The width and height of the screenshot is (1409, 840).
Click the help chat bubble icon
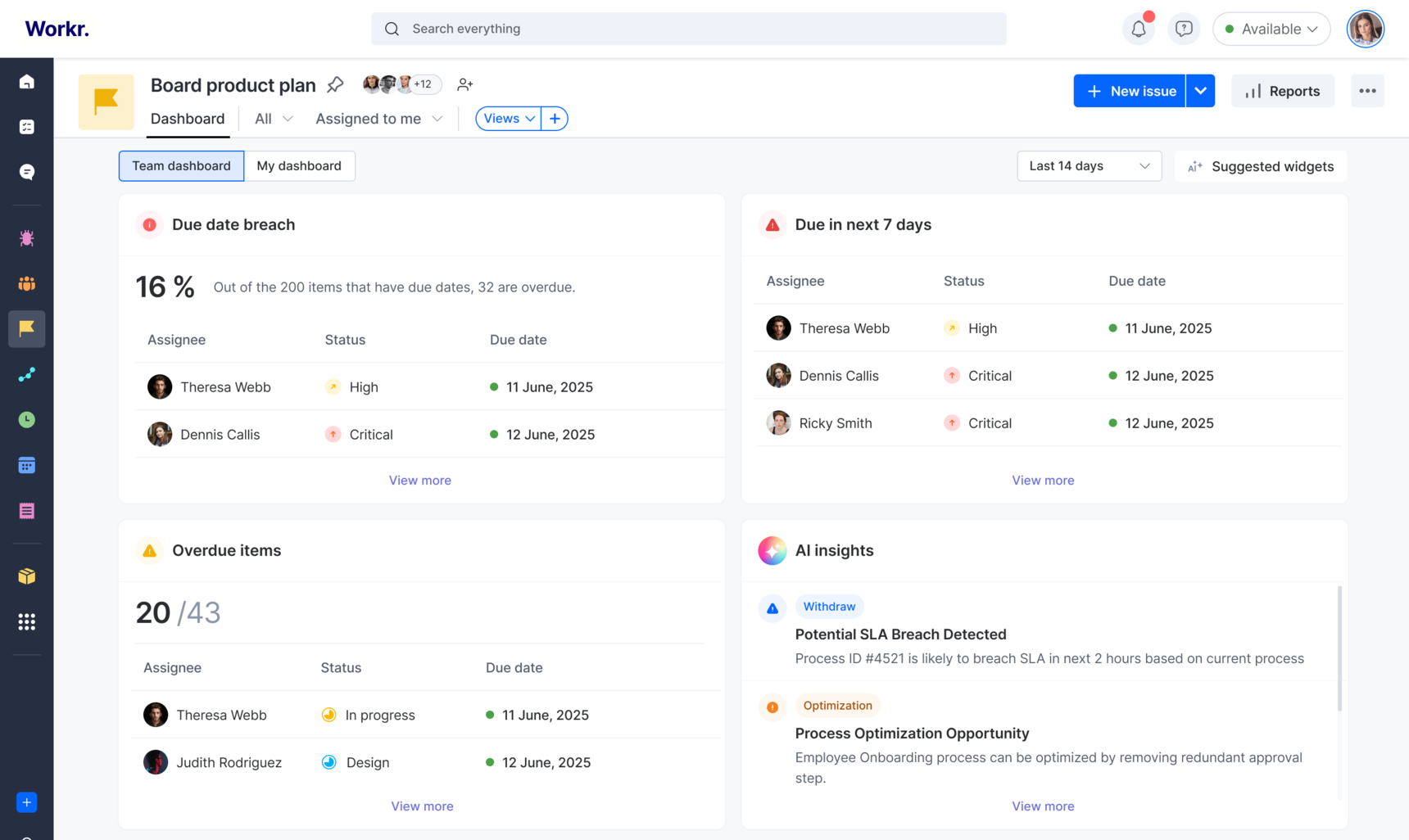pyautogui.click(x=1183, y=29)
